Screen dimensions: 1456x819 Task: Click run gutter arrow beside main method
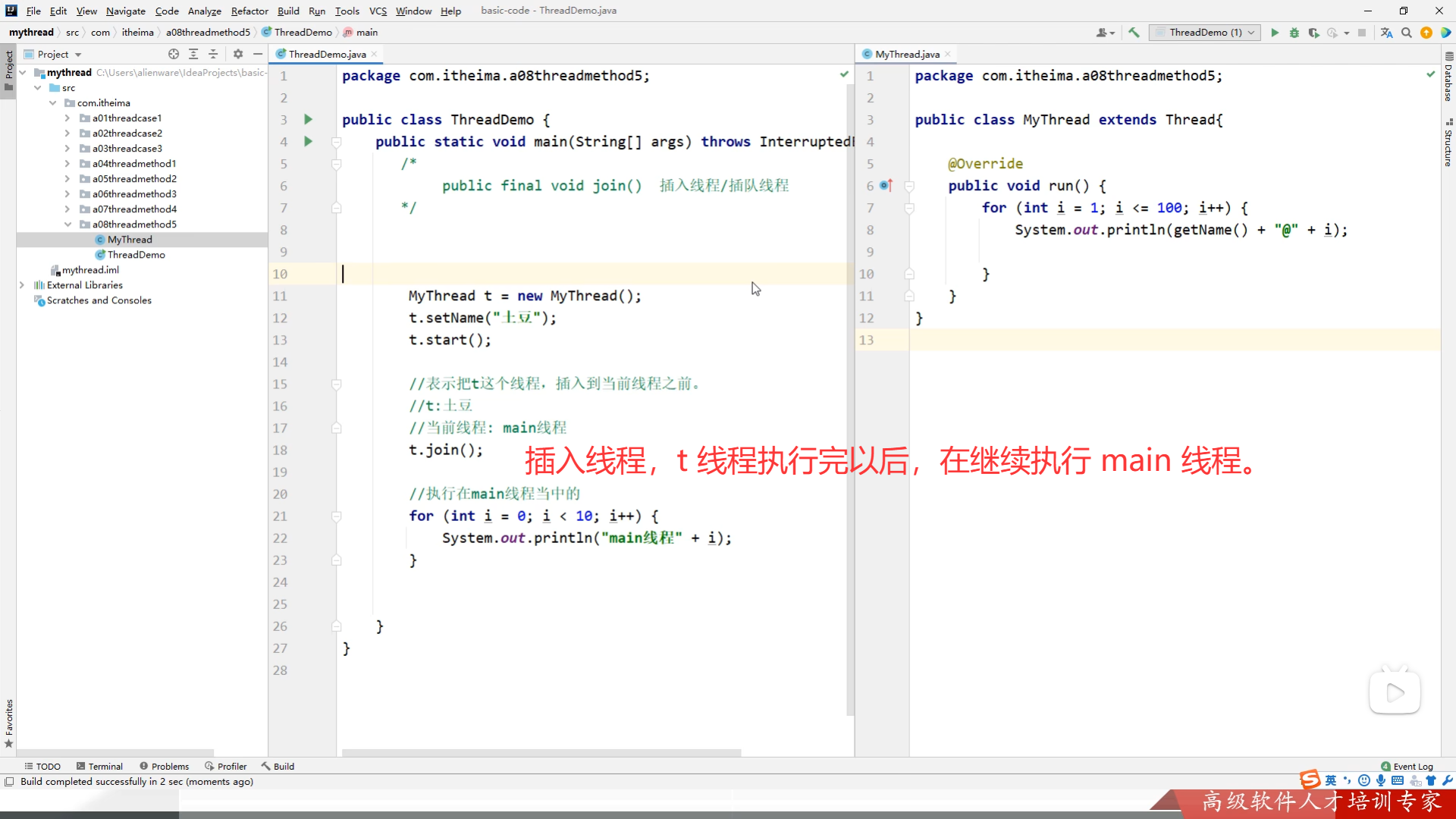tap(308, 141)
